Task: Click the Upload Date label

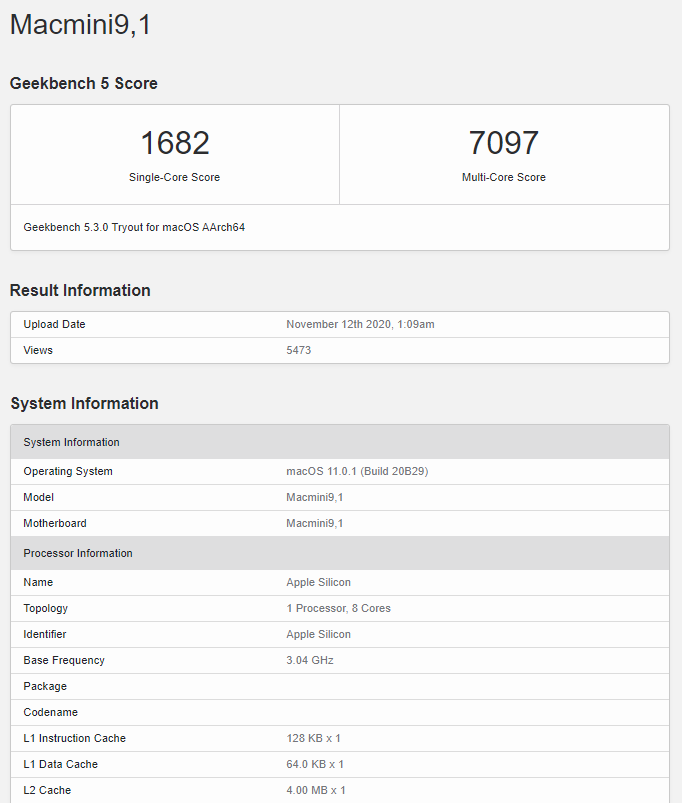Action: coord(54,324)
